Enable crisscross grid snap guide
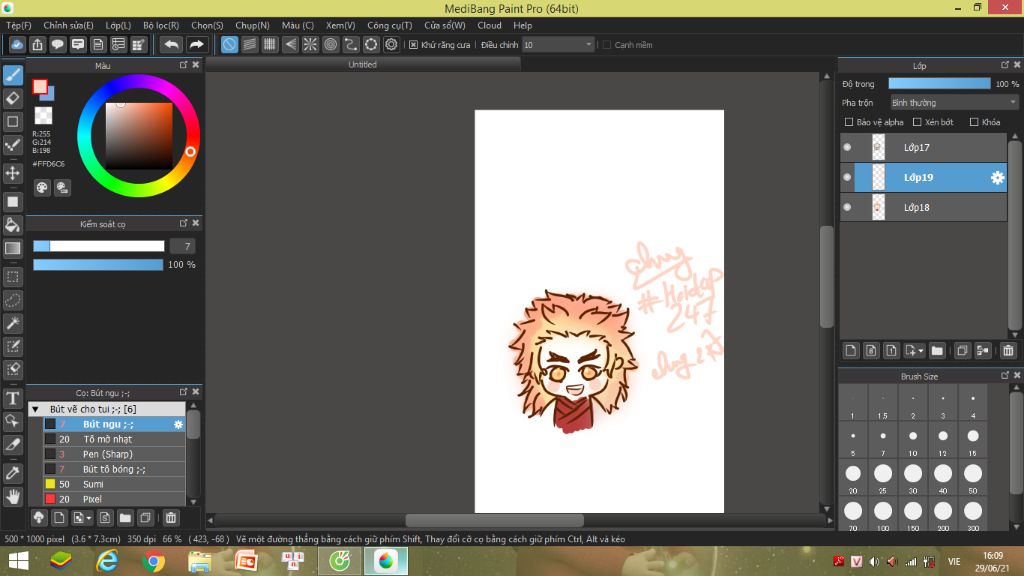The height and width of the screenshot is (576, 1024). pos(270,44)
